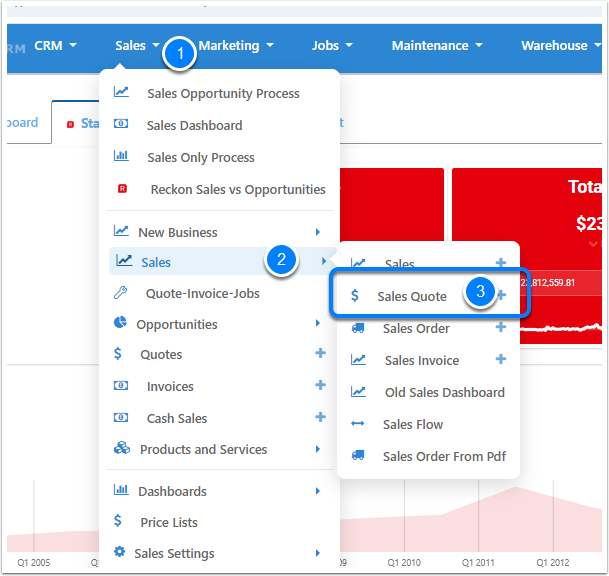Open the Sales menu in navbar
The width and height of the screenshot is (609, 576).
click(x=137, y=45)
